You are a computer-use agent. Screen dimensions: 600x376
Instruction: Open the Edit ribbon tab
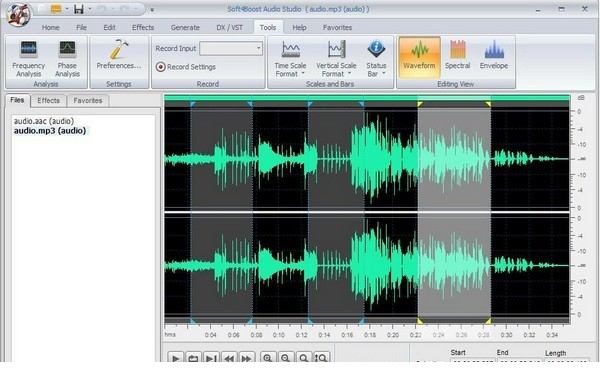click(109, 28)
